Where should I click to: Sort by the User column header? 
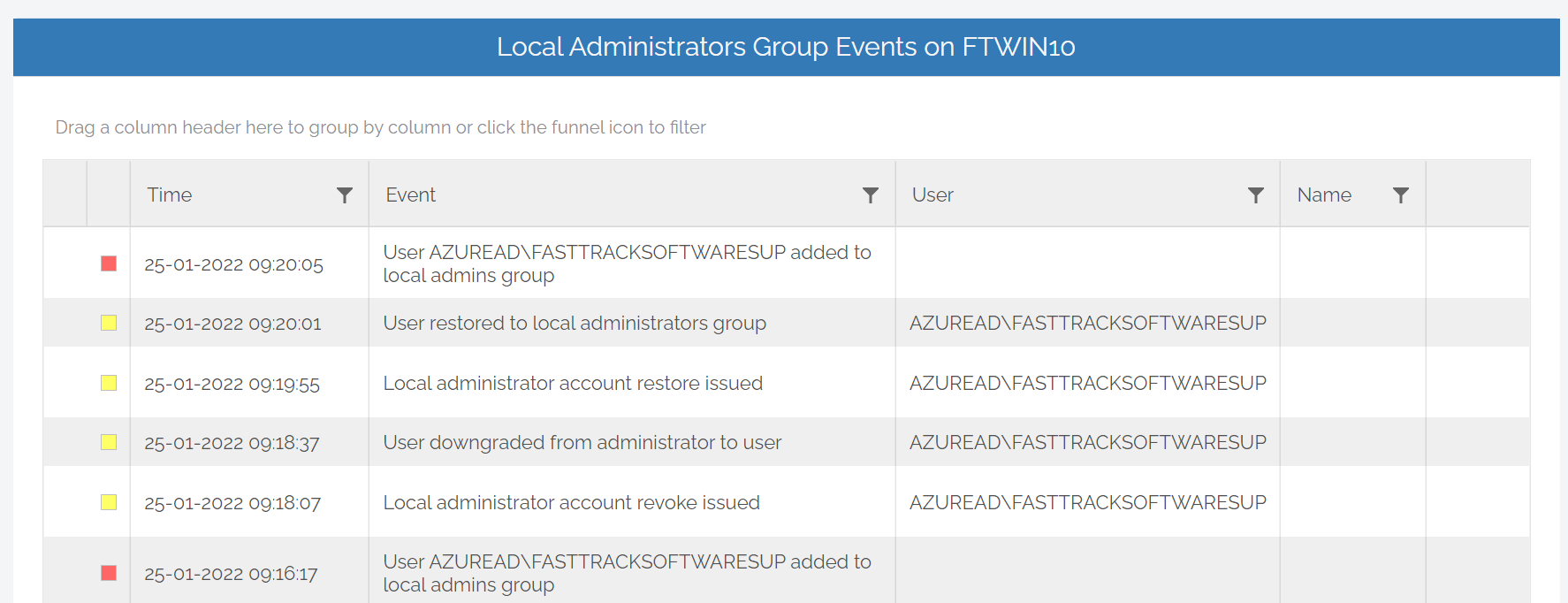(x=932, y=195)
